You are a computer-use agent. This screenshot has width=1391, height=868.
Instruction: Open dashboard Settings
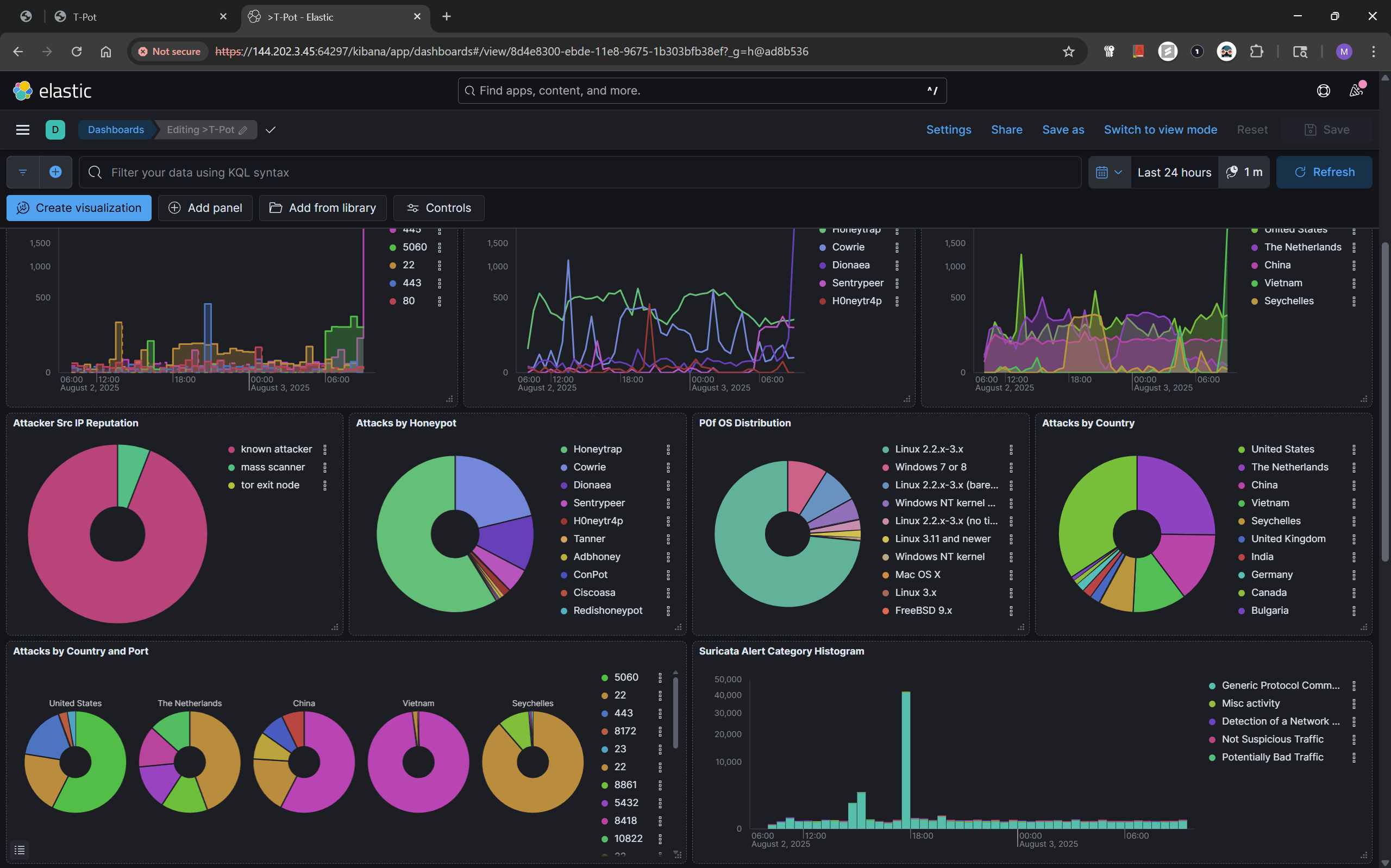tap(948, 130)
